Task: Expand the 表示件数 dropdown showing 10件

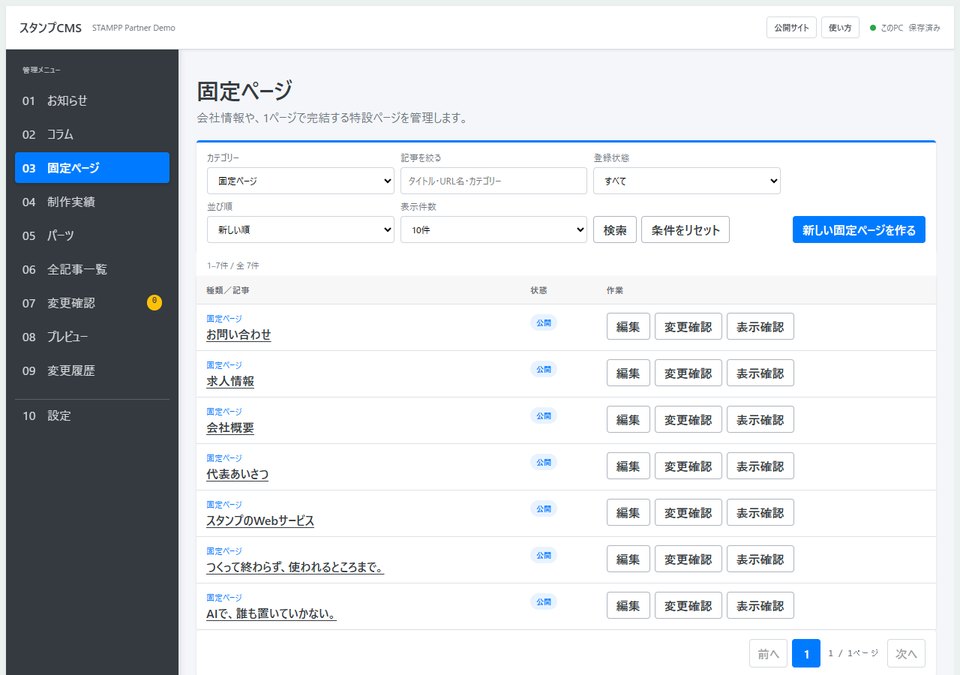Action: coord(493,230)
